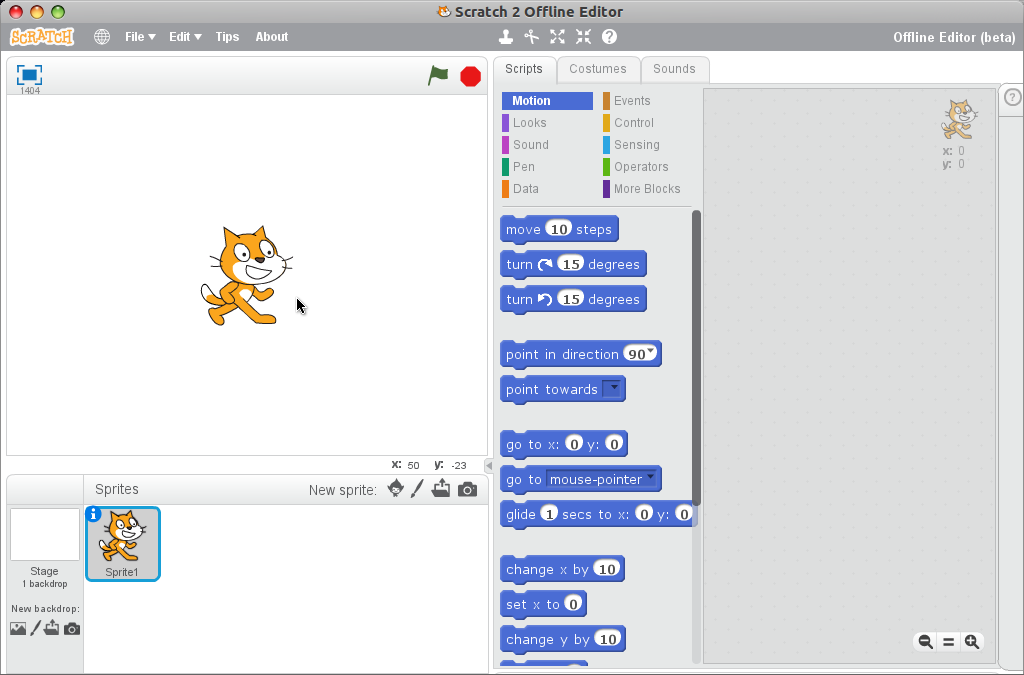Click value in change x by block

click(x=607, y=569)
